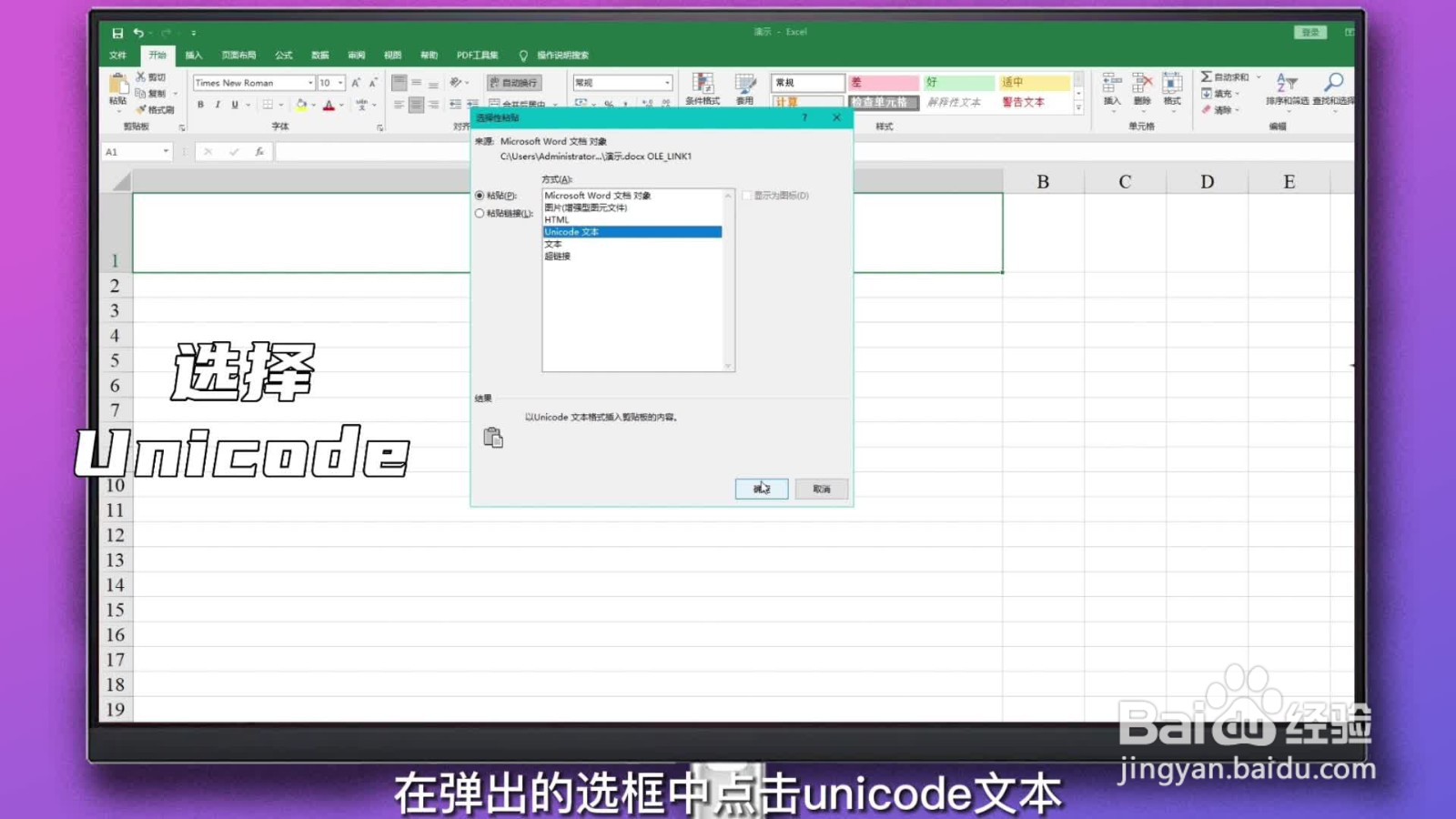This screenshot has width=1456, height=819.
Task: Open the Name Box dropdown arrow
Action: [166, 152]
